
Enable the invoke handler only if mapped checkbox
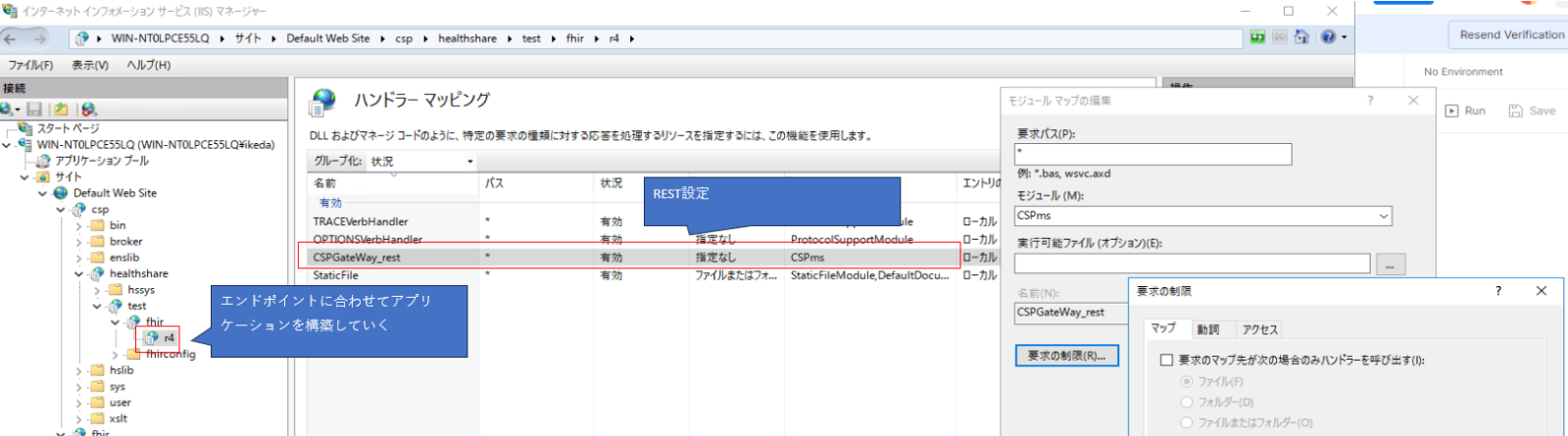(x=1166, y=360)
